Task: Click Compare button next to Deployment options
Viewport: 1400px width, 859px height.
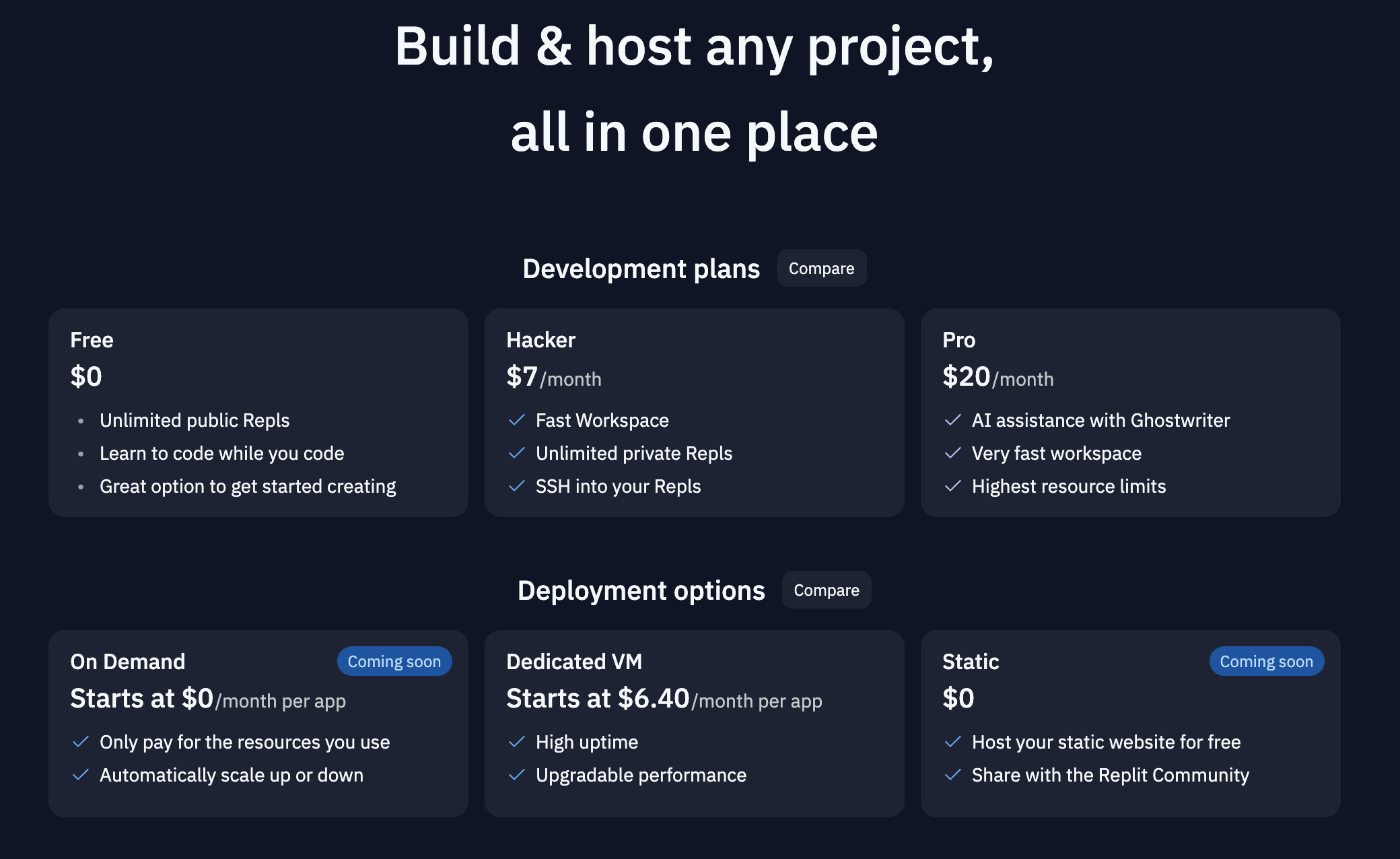Action: click(x=826, y=590)
